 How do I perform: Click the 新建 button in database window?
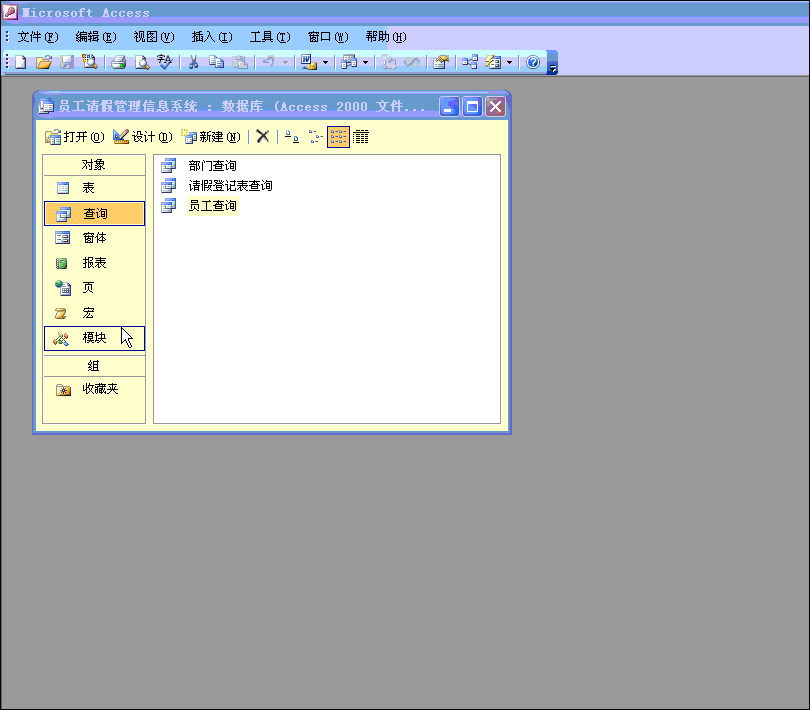[211, 137]
